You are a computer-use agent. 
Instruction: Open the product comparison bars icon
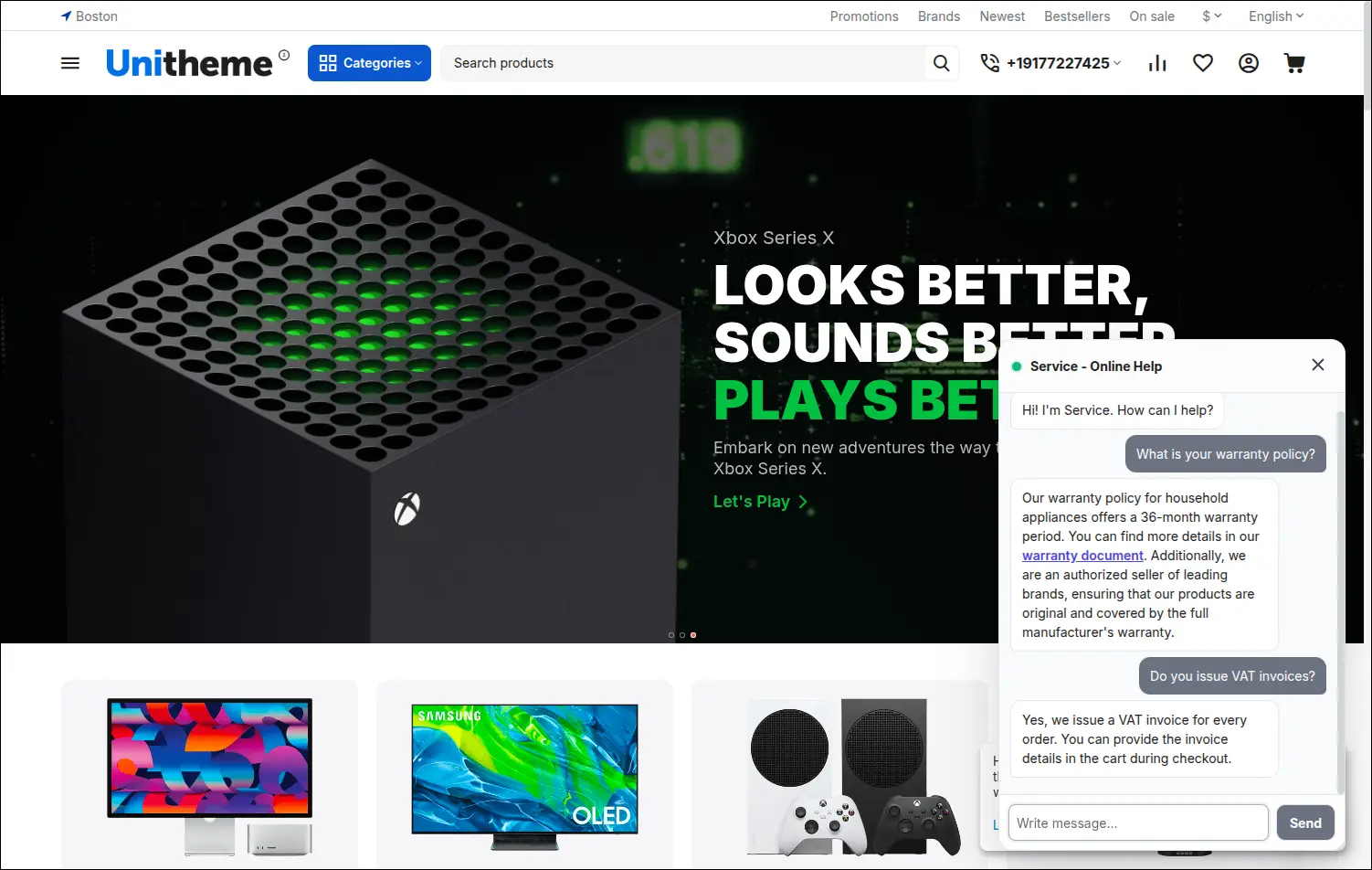(x=1157, y=63)
